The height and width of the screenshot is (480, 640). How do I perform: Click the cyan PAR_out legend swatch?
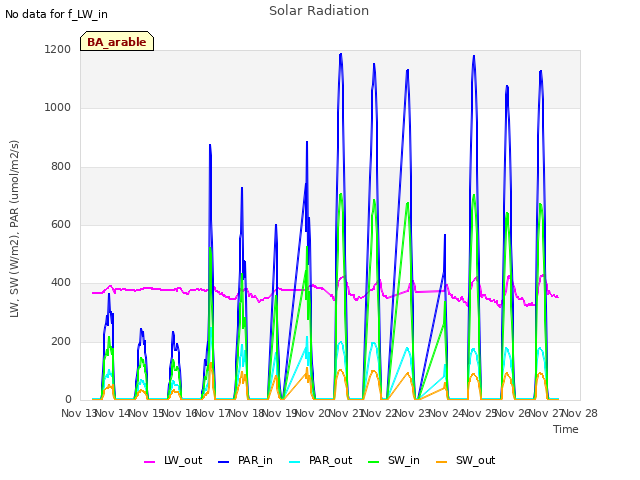click(295, 462)
